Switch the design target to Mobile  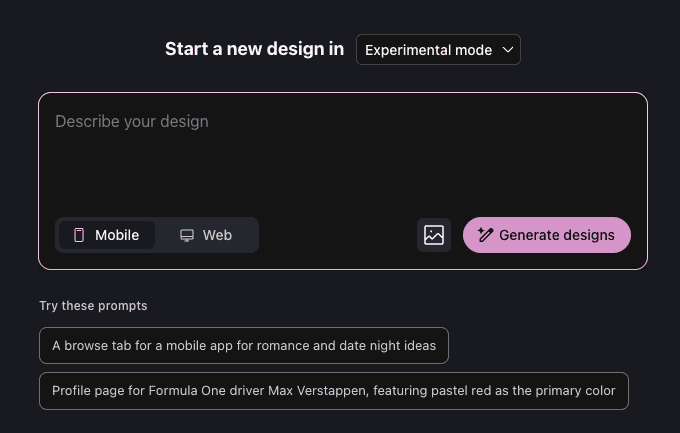(107, 235)
